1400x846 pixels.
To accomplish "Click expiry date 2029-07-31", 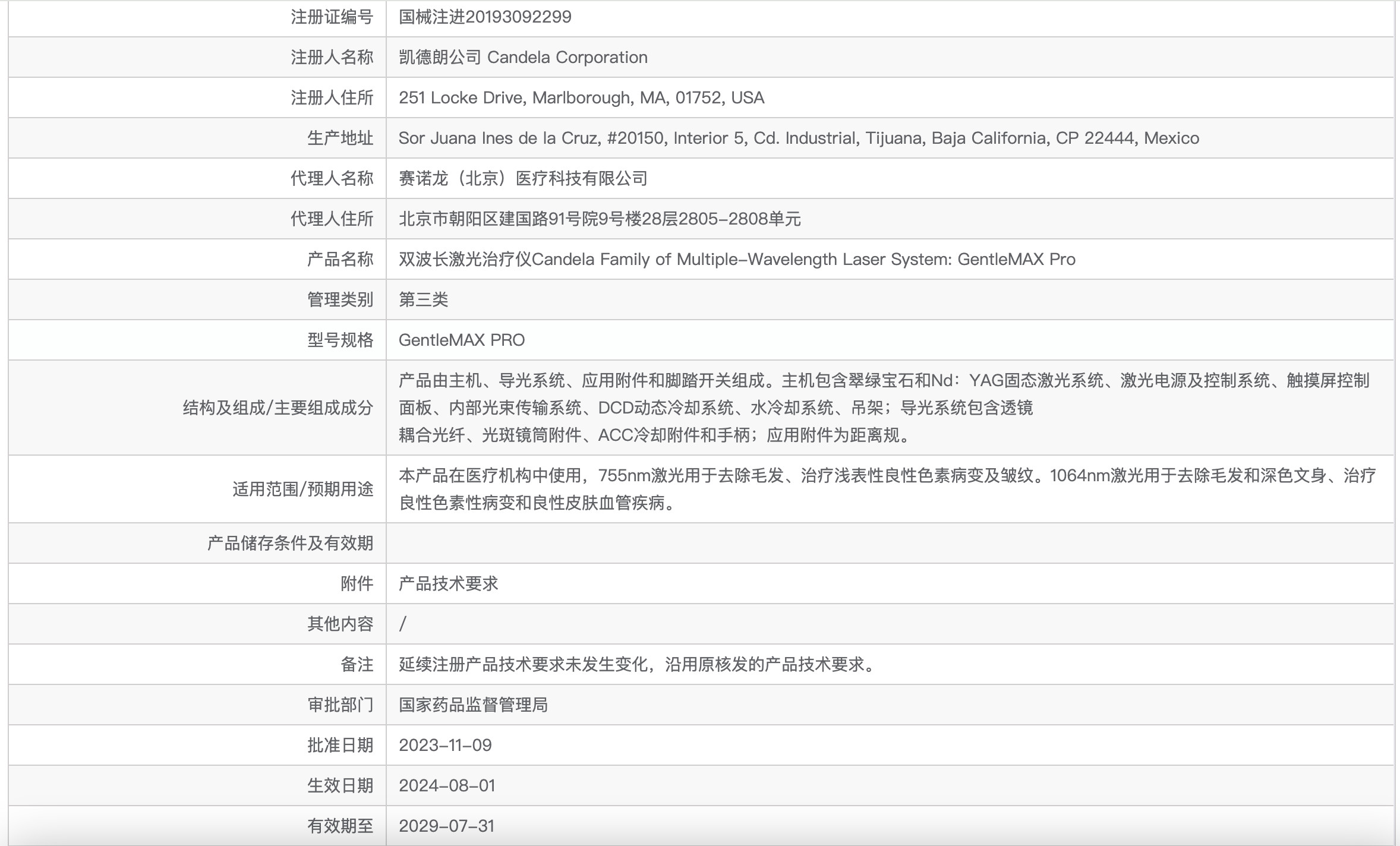I will coord(446,826).
